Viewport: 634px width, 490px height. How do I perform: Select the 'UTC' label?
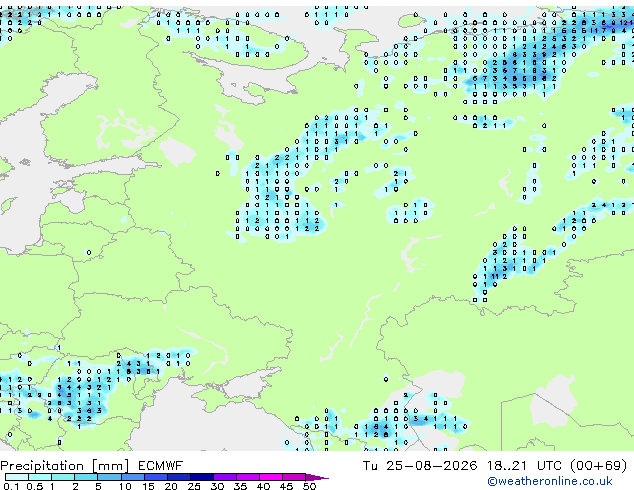549,466
